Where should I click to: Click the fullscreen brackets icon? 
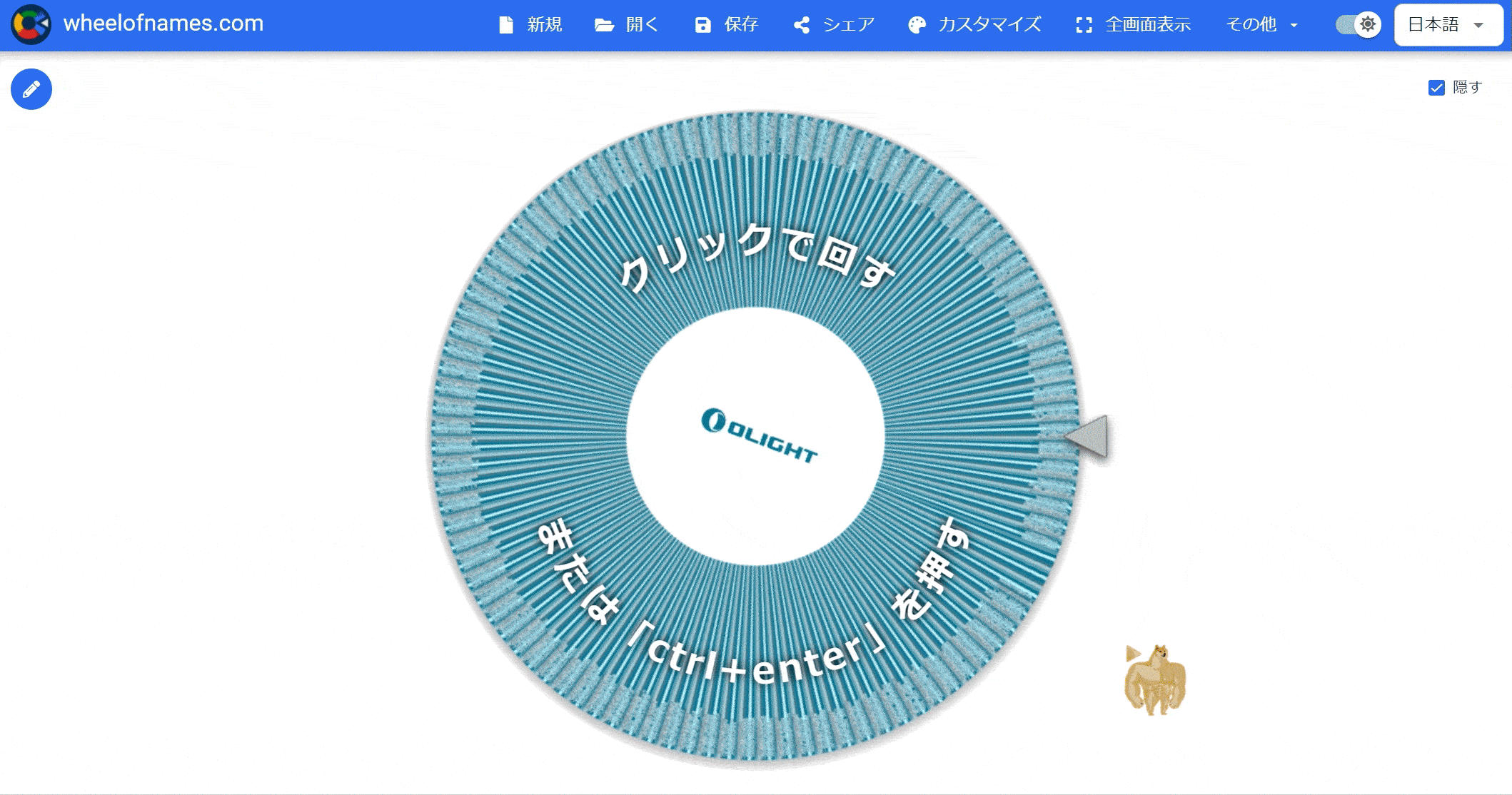[x=1084, y=25]
